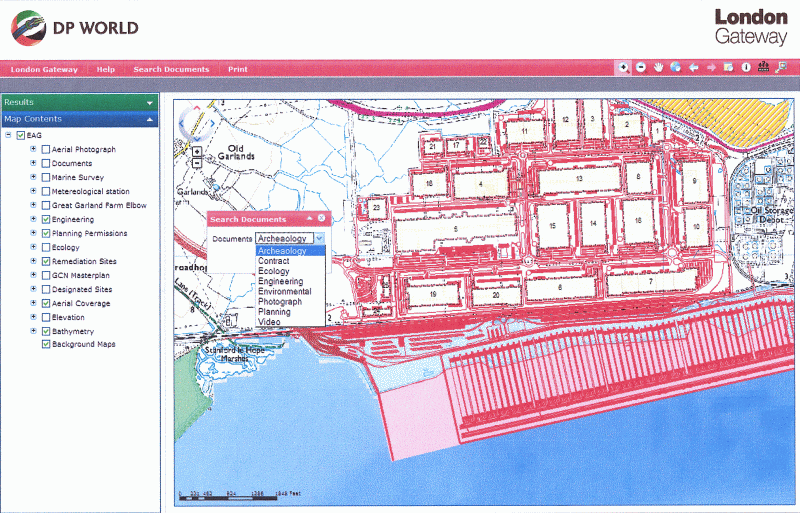Close the Search Documents dialog
Viewport: 800px width, 513px height.
click(321, 218)
